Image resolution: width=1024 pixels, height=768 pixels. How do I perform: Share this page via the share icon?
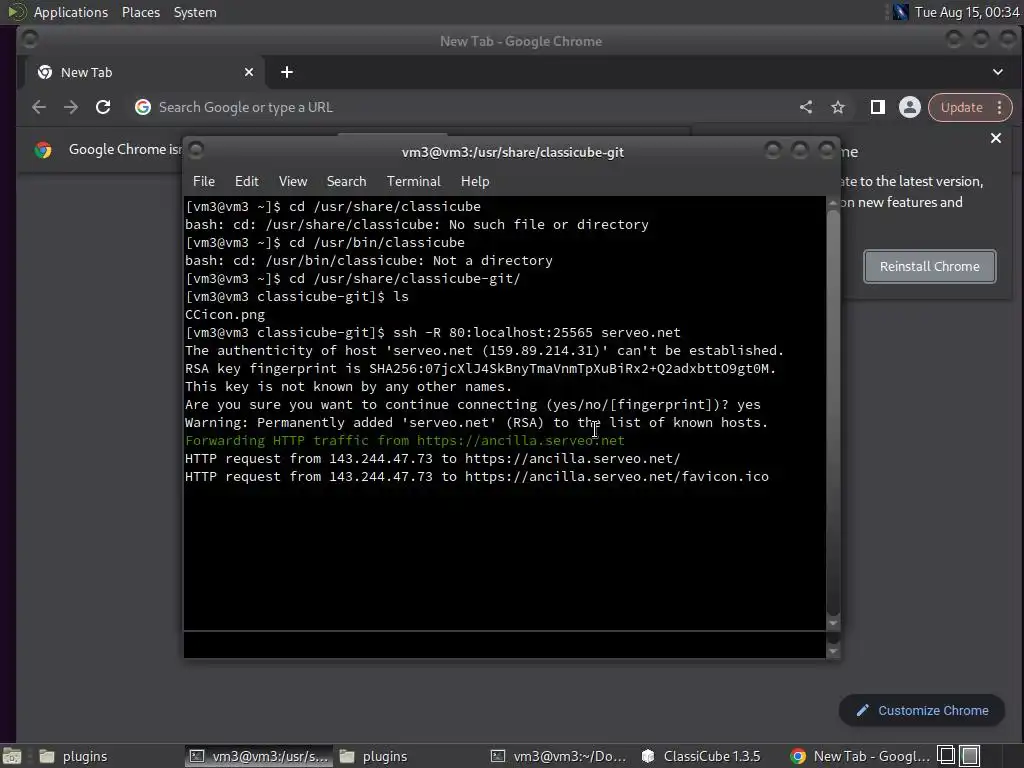[x=806, y=107]
